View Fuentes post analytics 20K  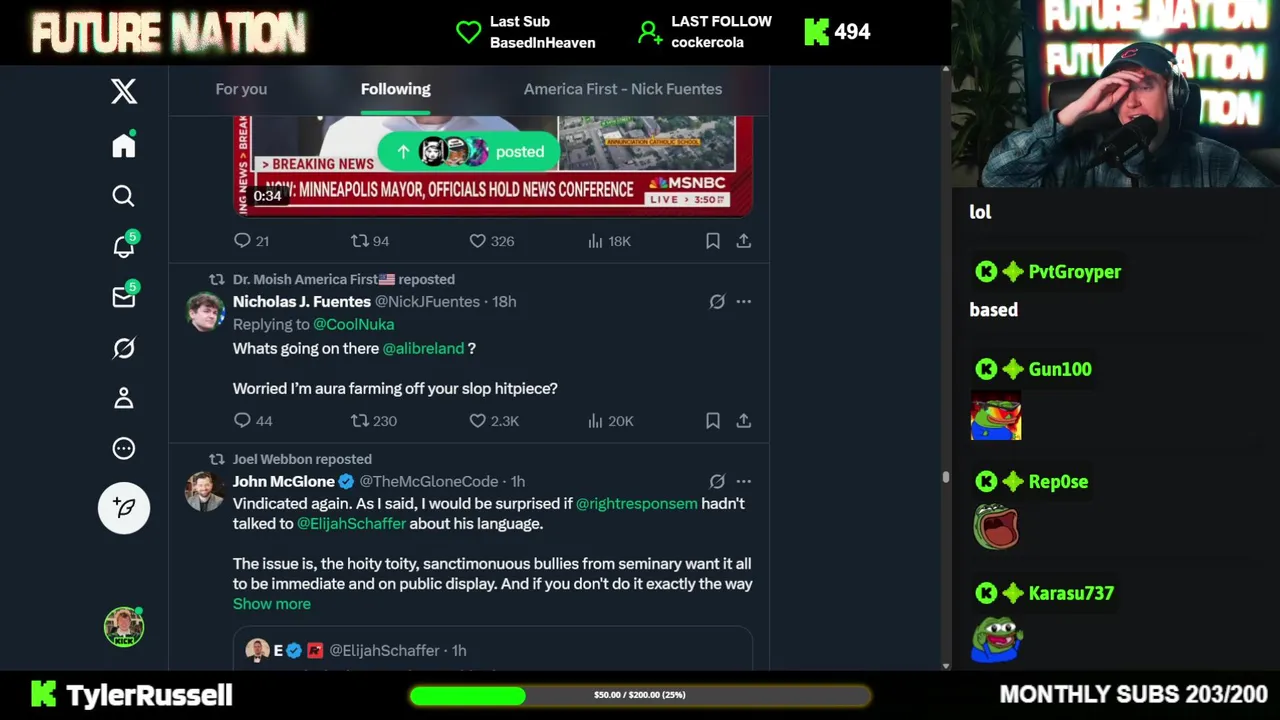[611, 421]
